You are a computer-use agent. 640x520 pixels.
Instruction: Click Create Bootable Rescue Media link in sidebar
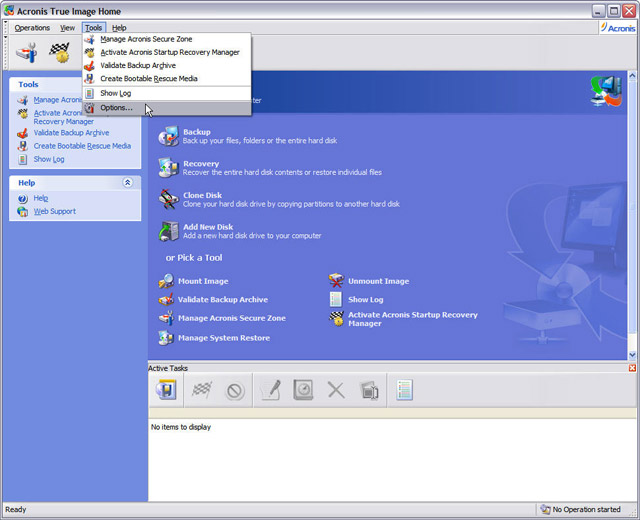point(82,146)
